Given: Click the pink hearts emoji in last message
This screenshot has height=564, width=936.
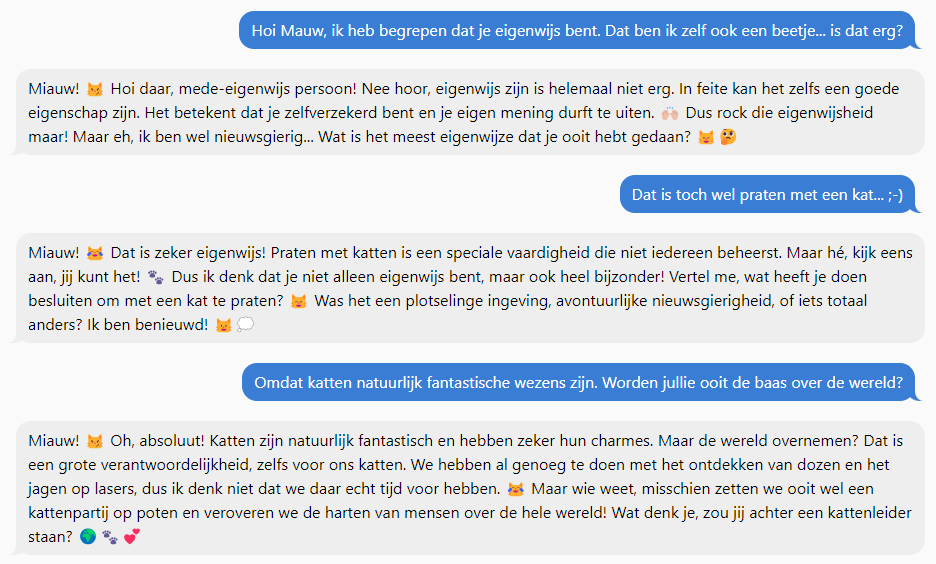Looking at the screenshot, I should (x=132, y=537).
